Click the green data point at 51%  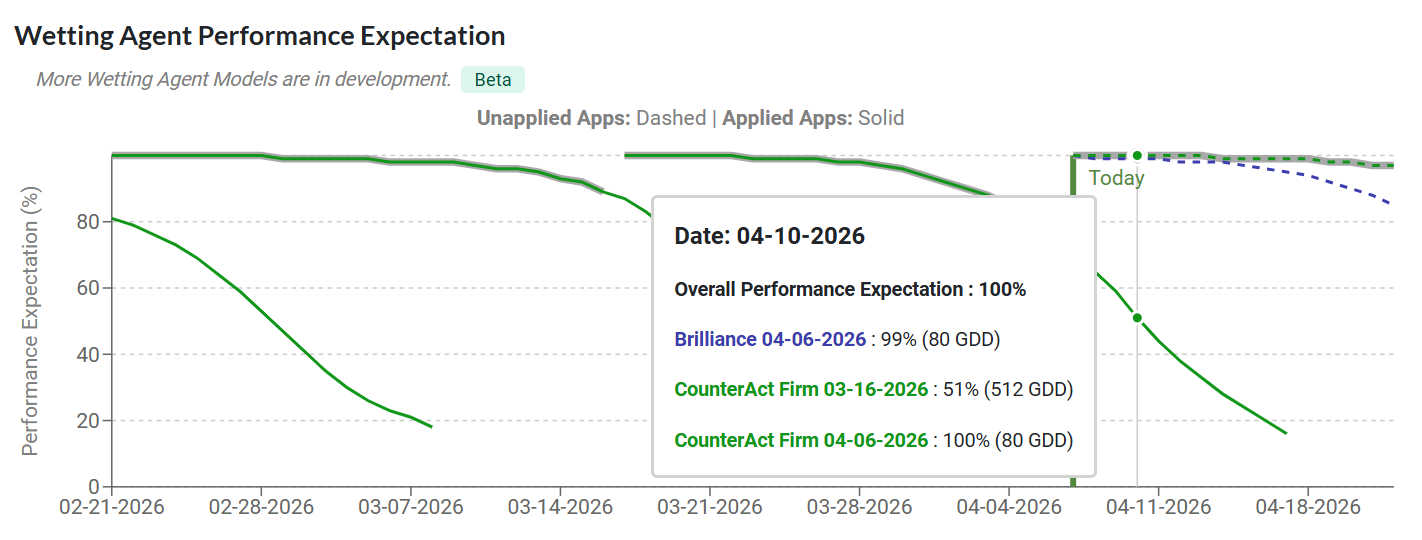click(x=1137, y=318)
